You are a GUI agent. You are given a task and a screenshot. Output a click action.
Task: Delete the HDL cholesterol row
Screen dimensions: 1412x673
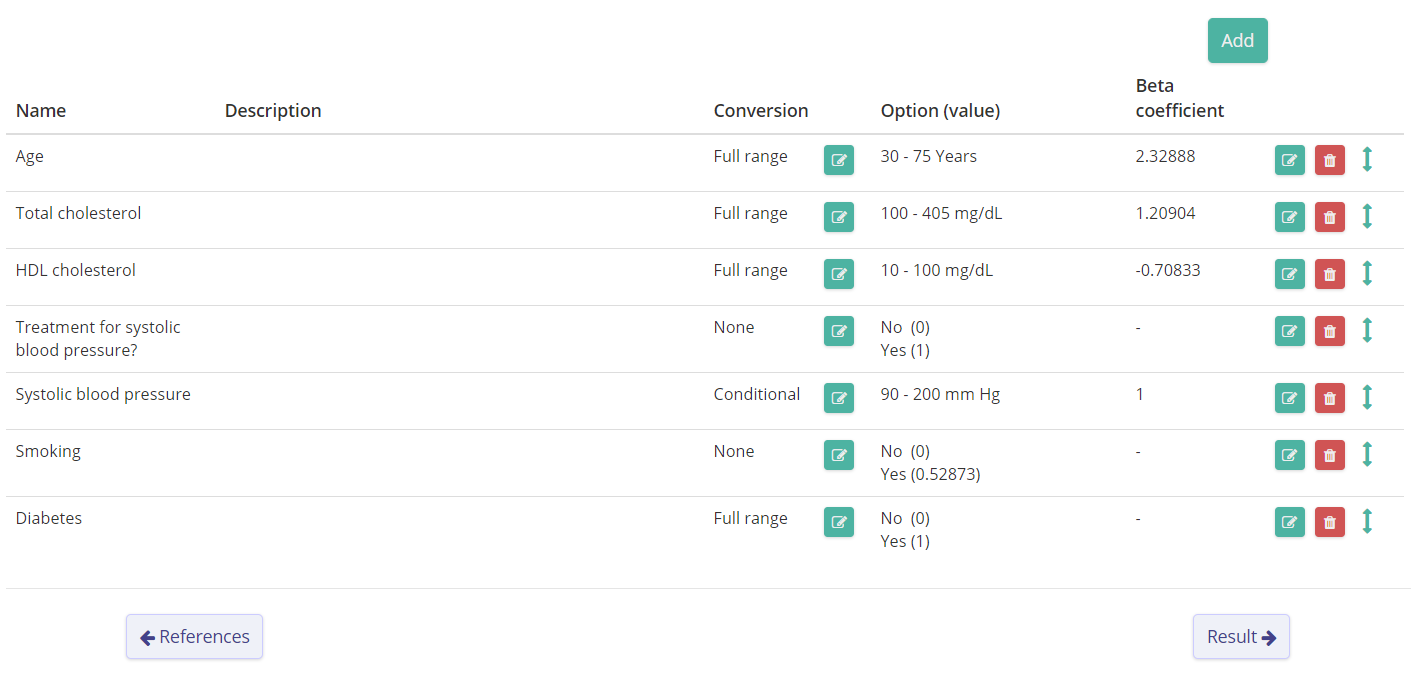pos(1329,274)
